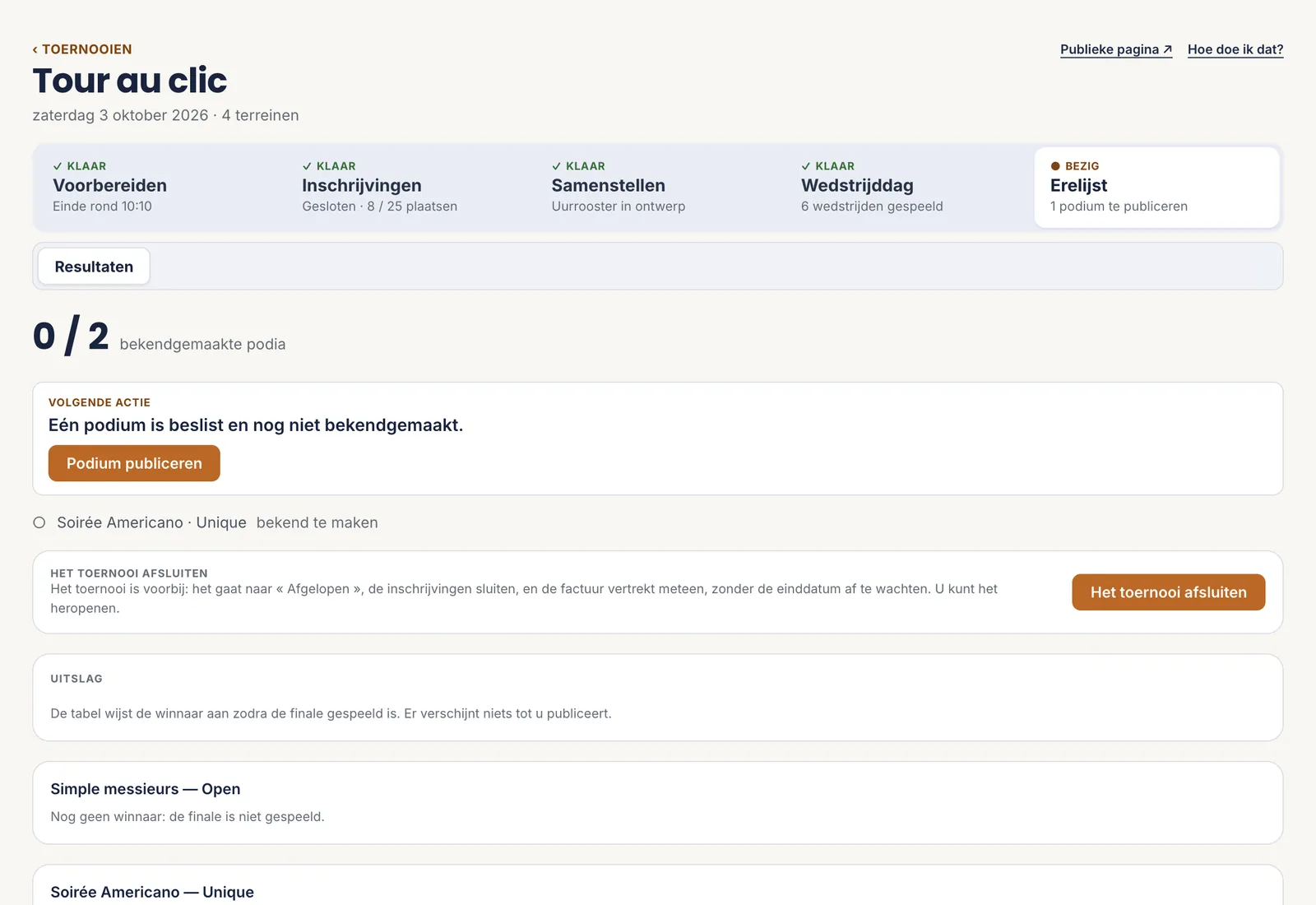Click the 'Uurrooster in ontwerp' text
The image size is (1316, 905).
point(619,207)
